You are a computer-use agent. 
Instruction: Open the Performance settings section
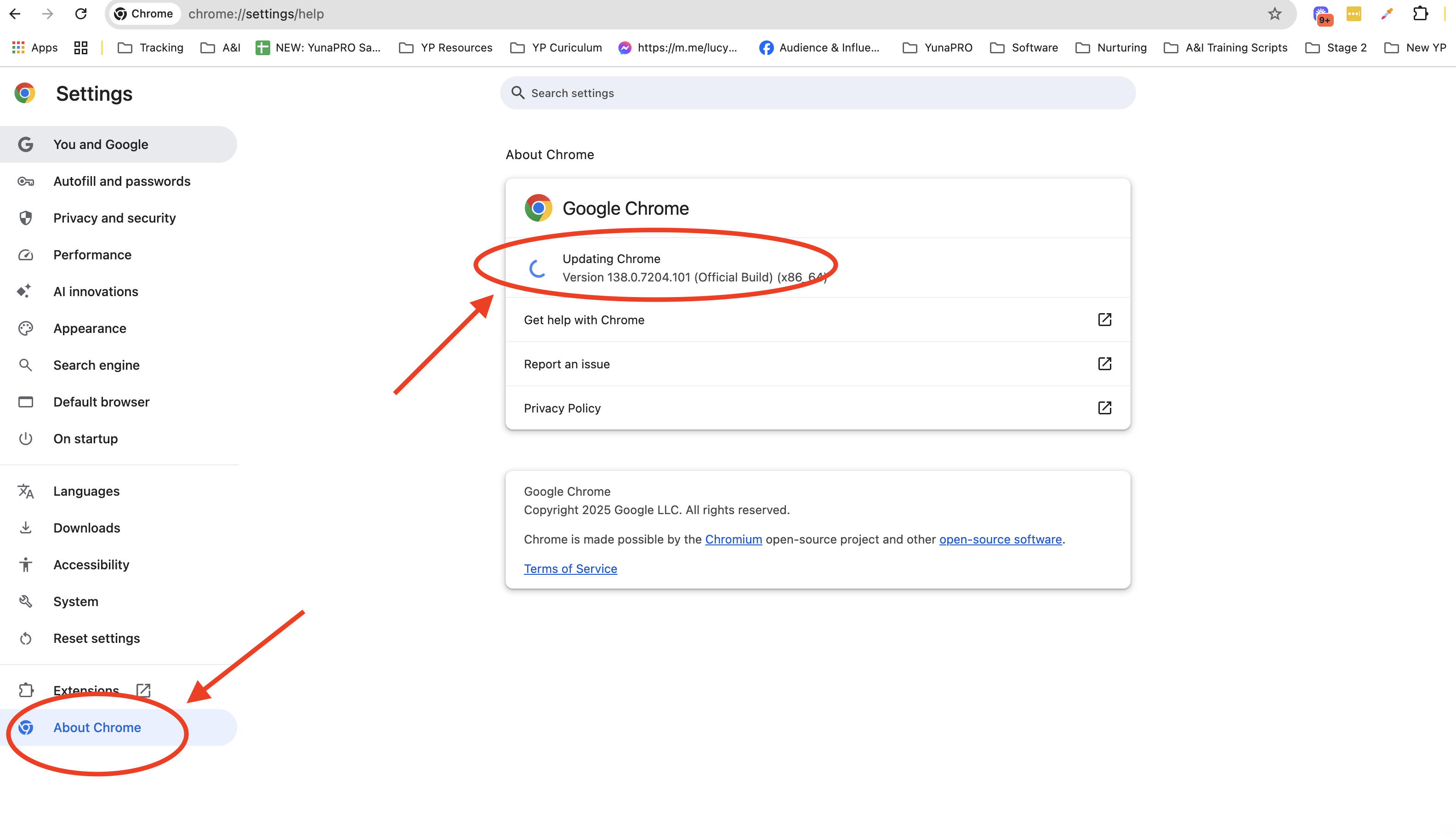pos(92,255)
